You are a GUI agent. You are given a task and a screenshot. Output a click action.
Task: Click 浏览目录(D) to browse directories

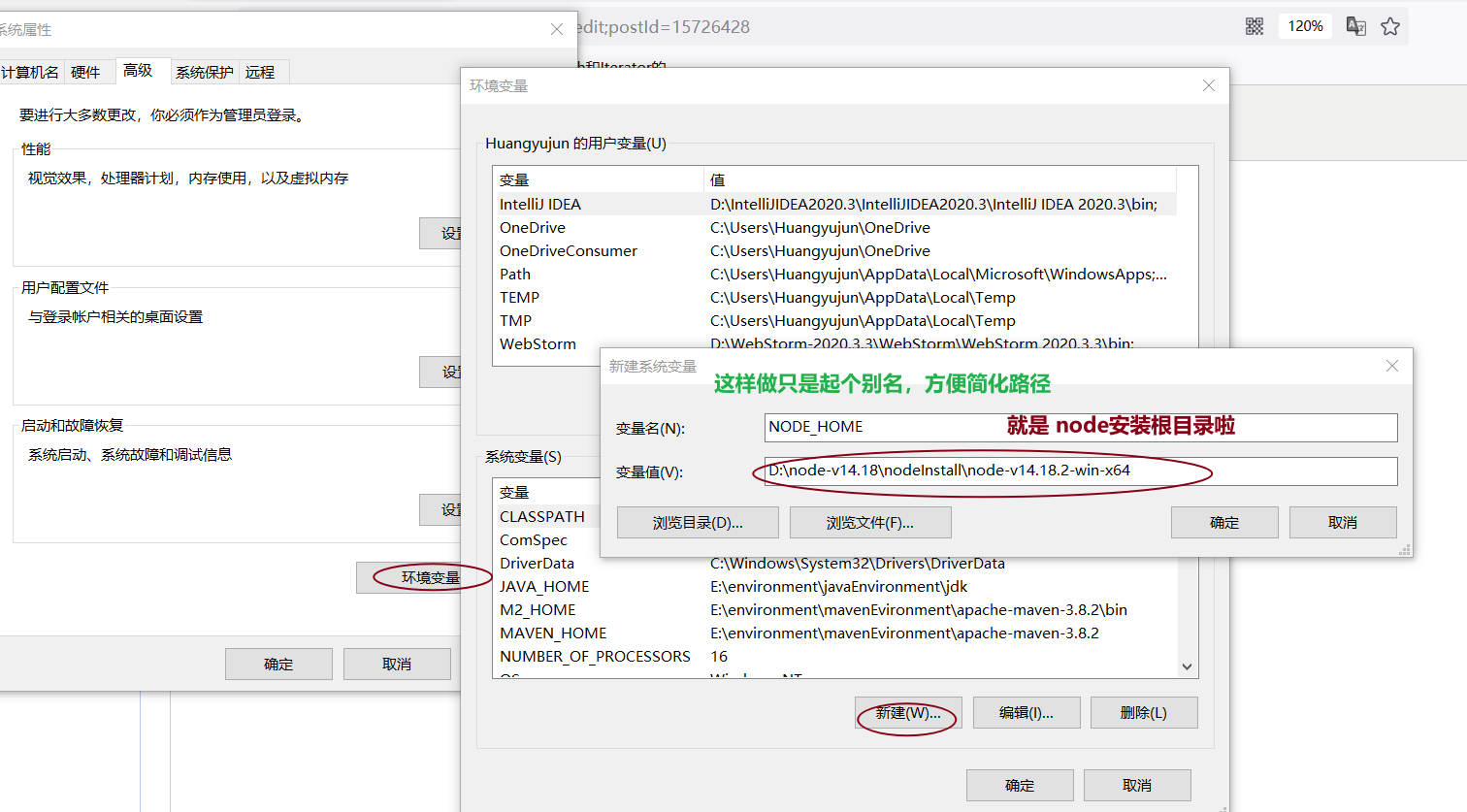[x=698, y=522]
